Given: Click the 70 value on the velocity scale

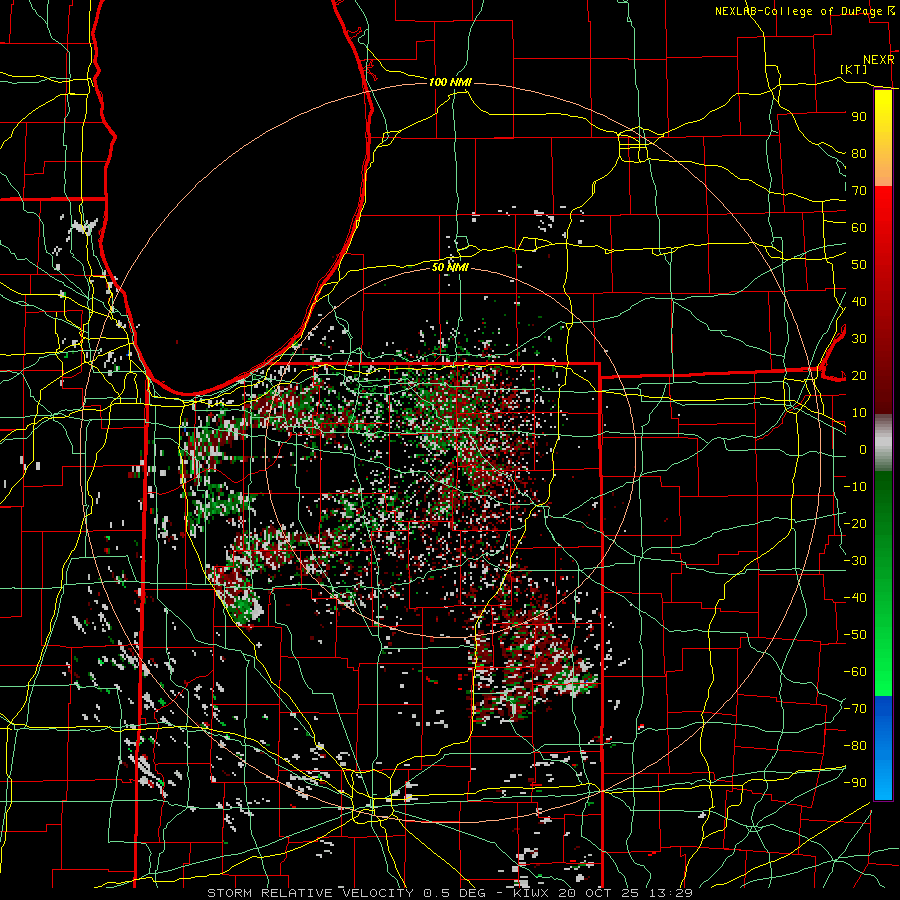Looking at the screenshot, I should (x=859, y=191).
